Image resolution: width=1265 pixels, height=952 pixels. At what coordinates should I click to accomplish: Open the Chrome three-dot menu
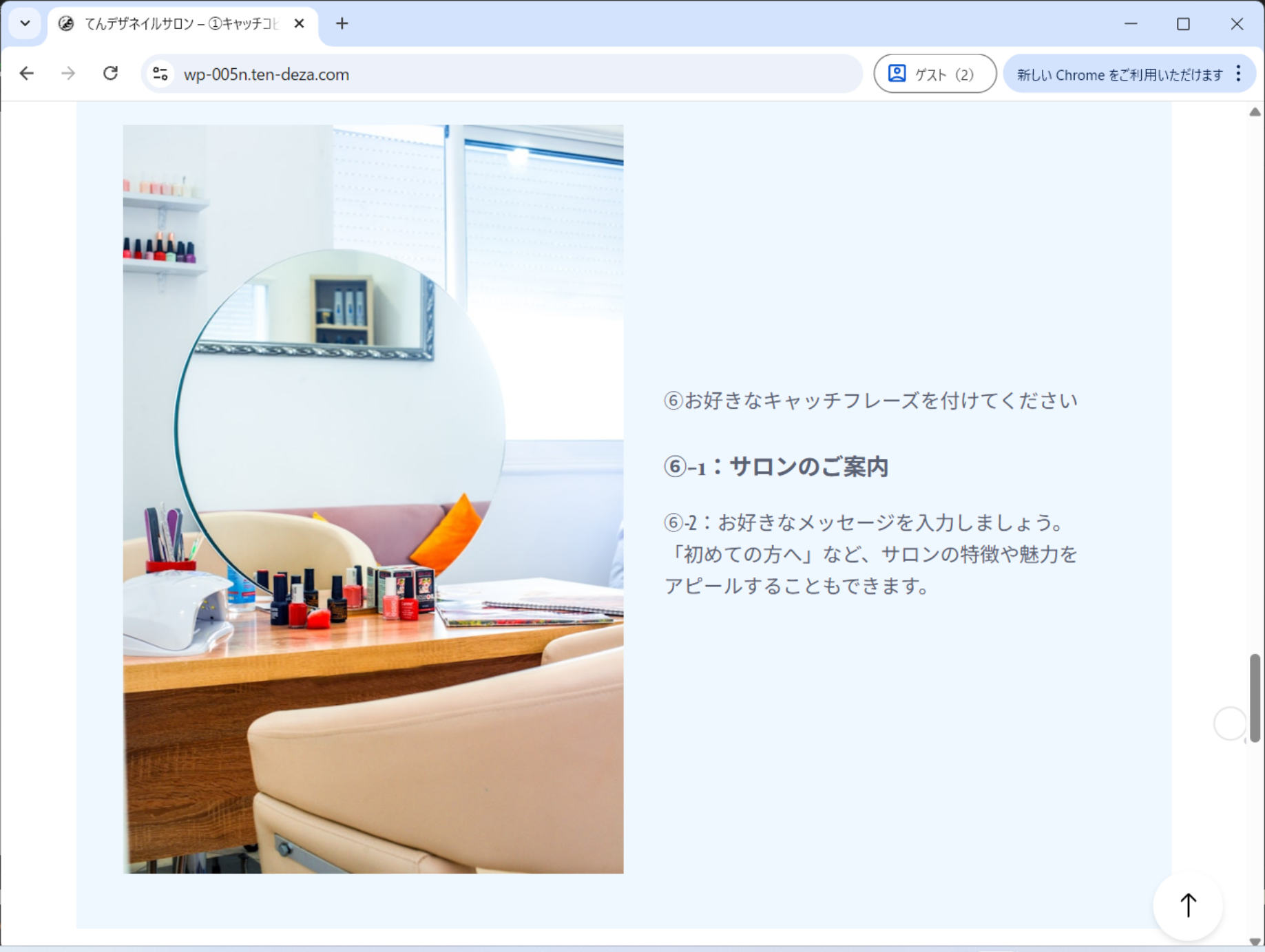click(x=1238, y=74)
